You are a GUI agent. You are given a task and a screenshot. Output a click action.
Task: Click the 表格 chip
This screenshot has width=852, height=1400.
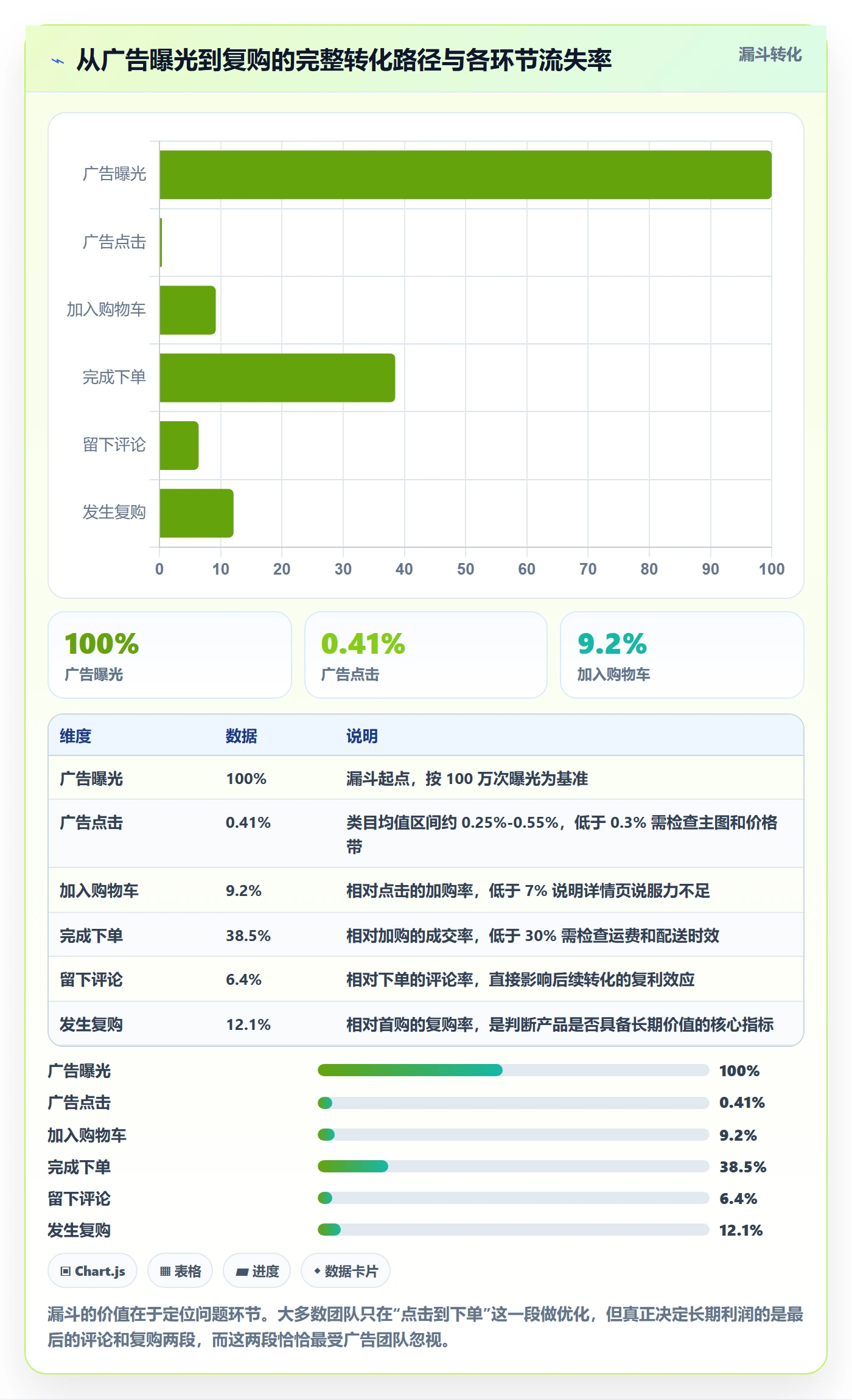[180, 1271]
